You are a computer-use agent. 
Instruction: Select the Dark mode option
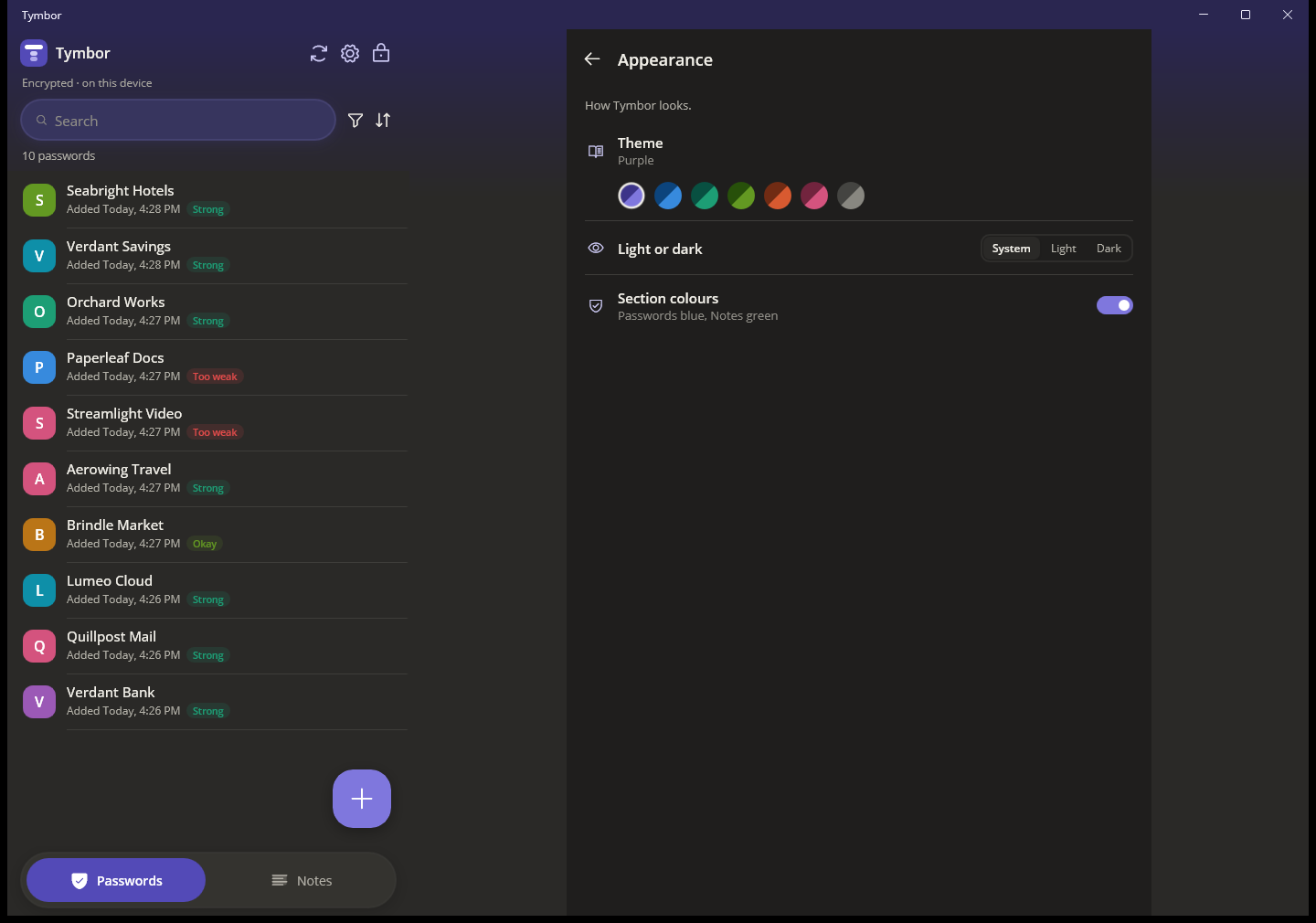tap(1109, 249)
